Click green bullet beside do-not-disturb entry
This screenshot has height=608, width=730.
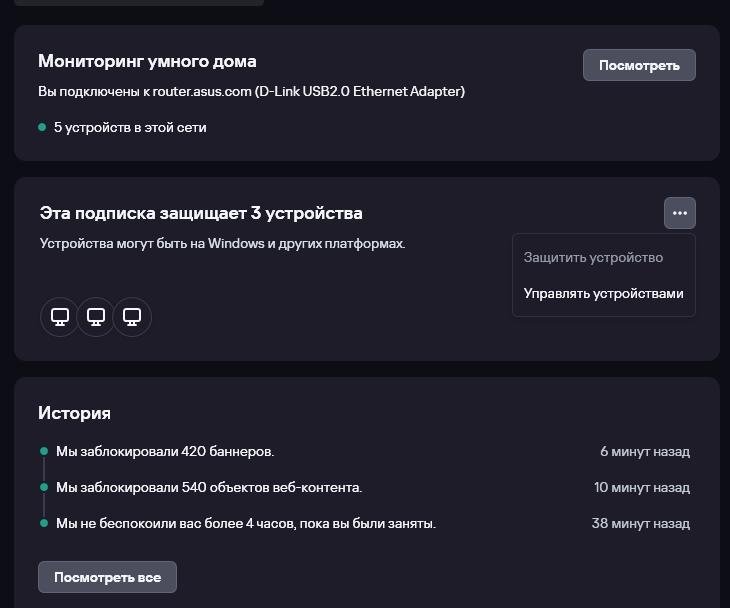tap(44, 523)
